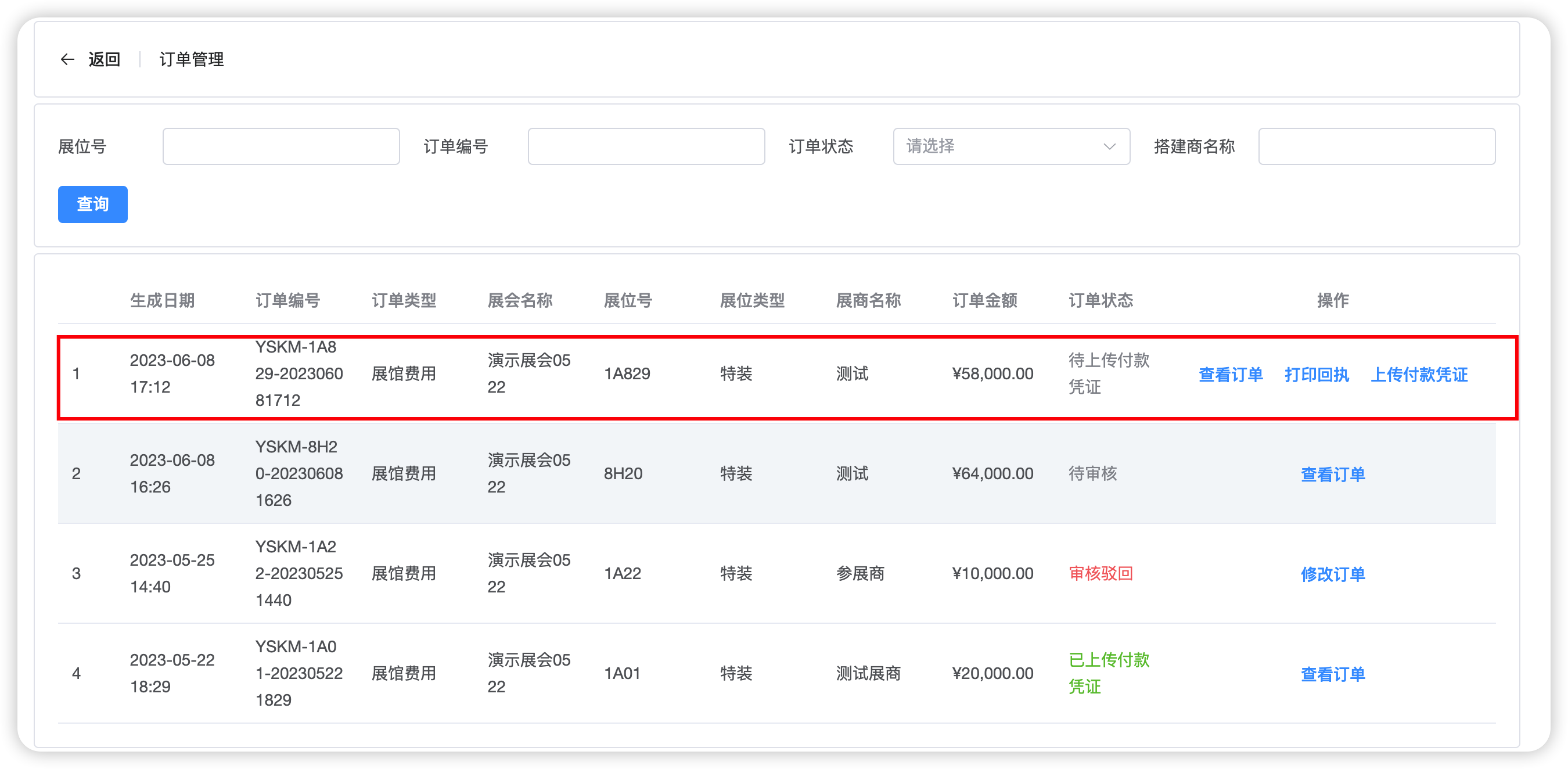Click the 订单类型 column header
Screen dimensions: 1568x769
(x=404, y=300)
